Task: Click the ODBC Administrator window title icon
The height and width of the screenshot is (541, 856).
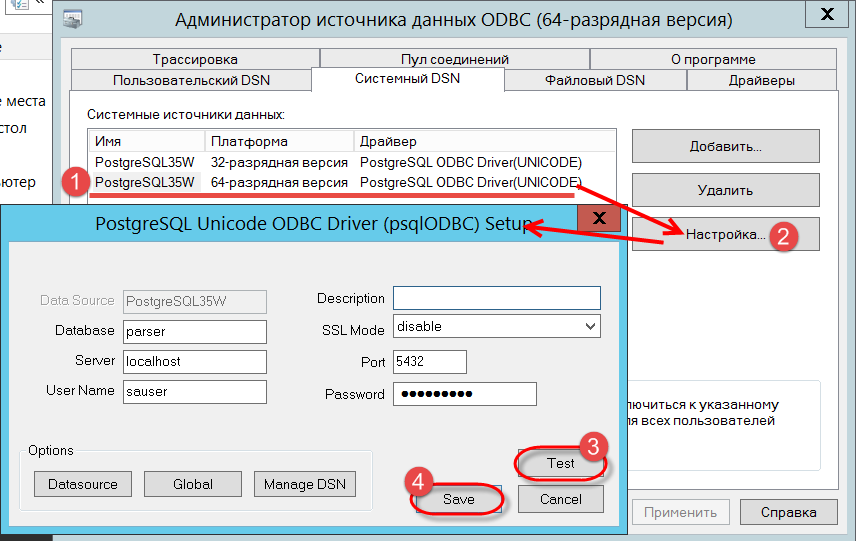Action: 72,19
